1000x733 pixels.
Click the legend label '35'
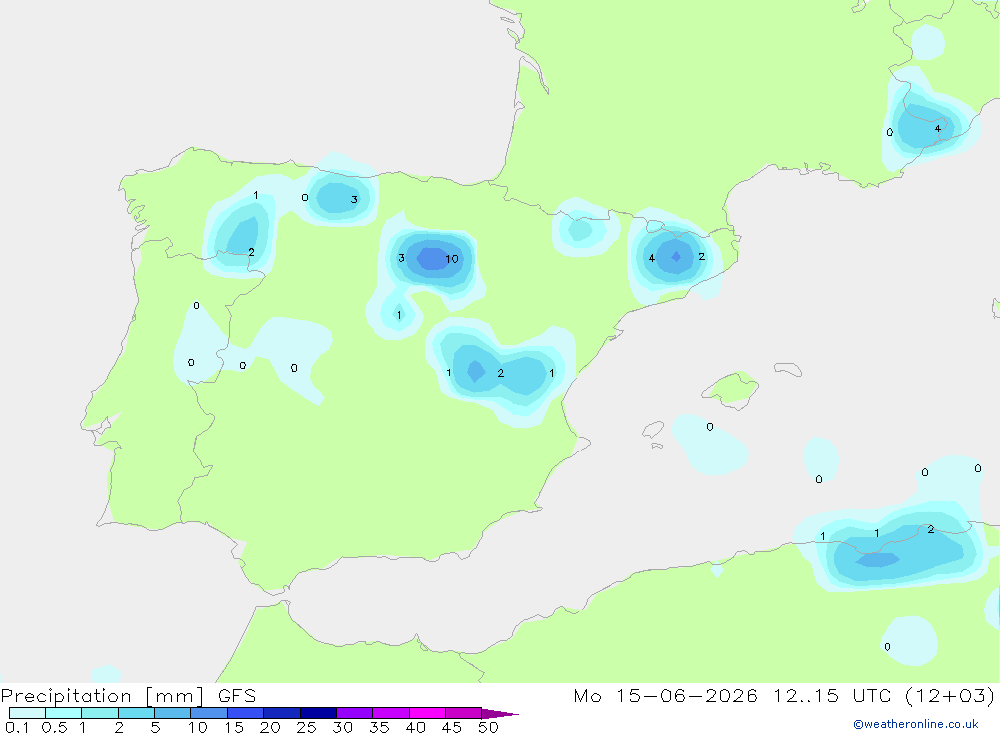tap(379, 727)
